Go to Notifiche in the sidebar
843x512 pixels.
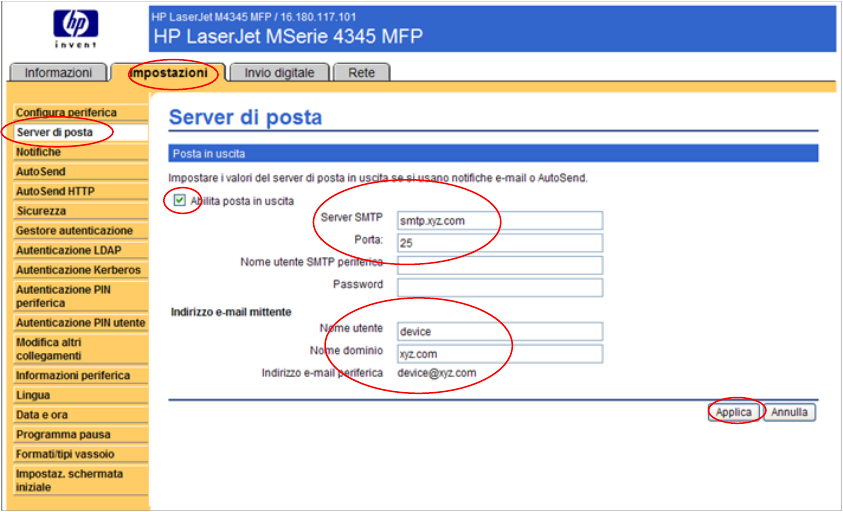coord(80,152)
